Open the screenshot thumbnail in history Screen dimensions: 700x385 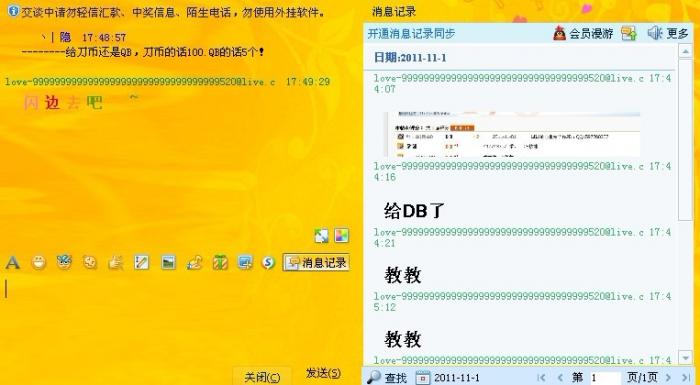(513, 134)
